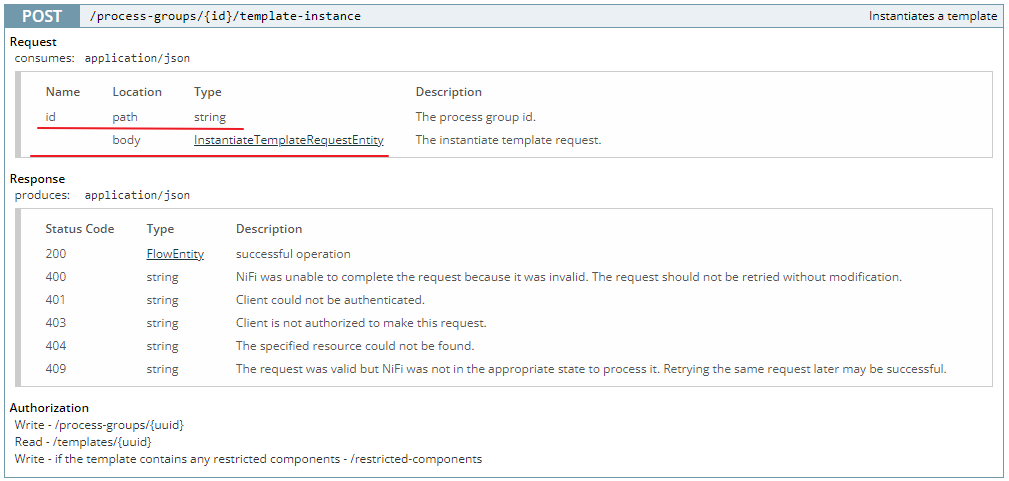
Task: Click 'Read - /templates/{uuid}' authorization line
Action: click(84, 442)
